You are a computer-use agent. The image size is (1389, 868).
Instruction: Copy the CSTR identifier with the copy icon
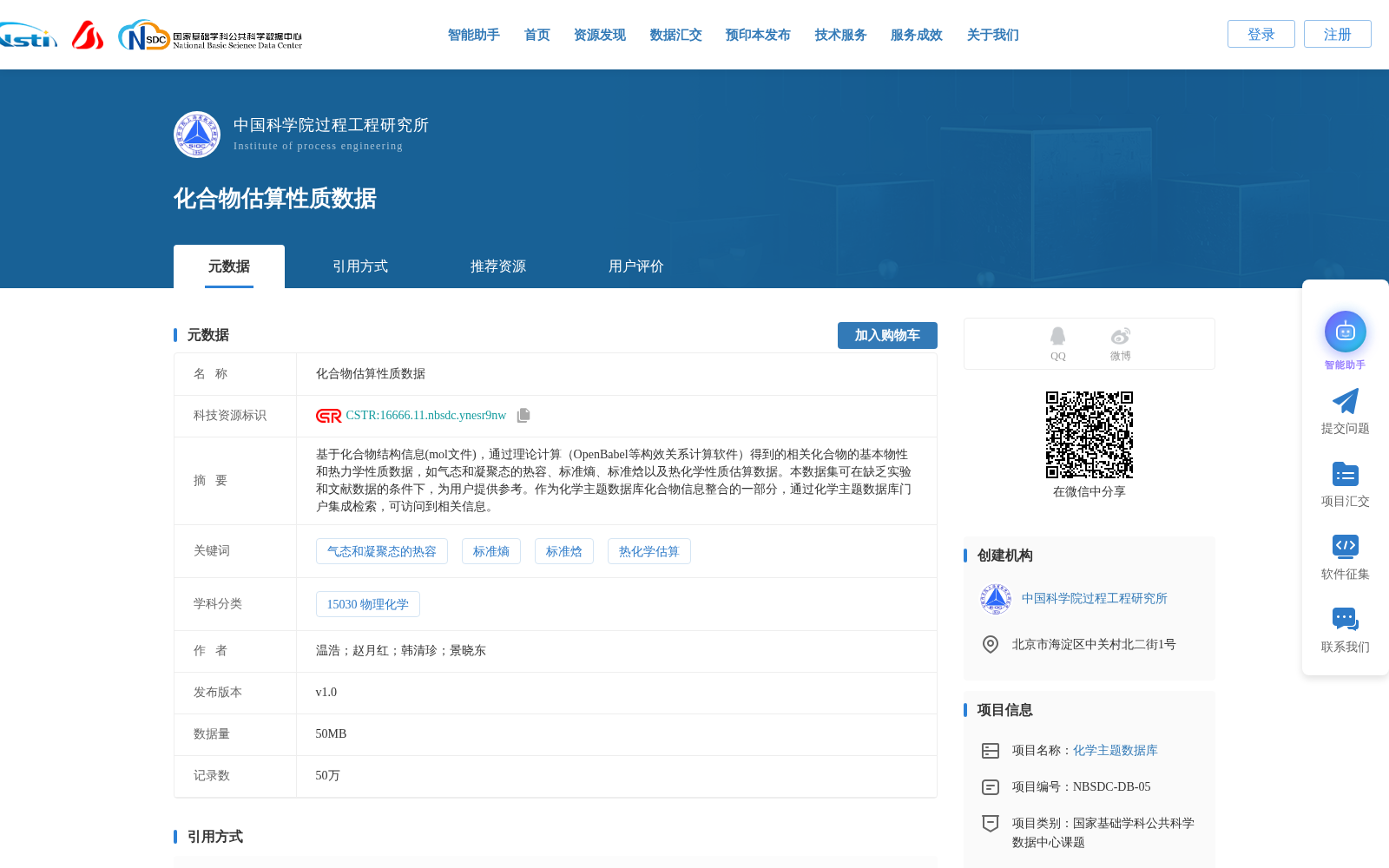pos(523,416)
